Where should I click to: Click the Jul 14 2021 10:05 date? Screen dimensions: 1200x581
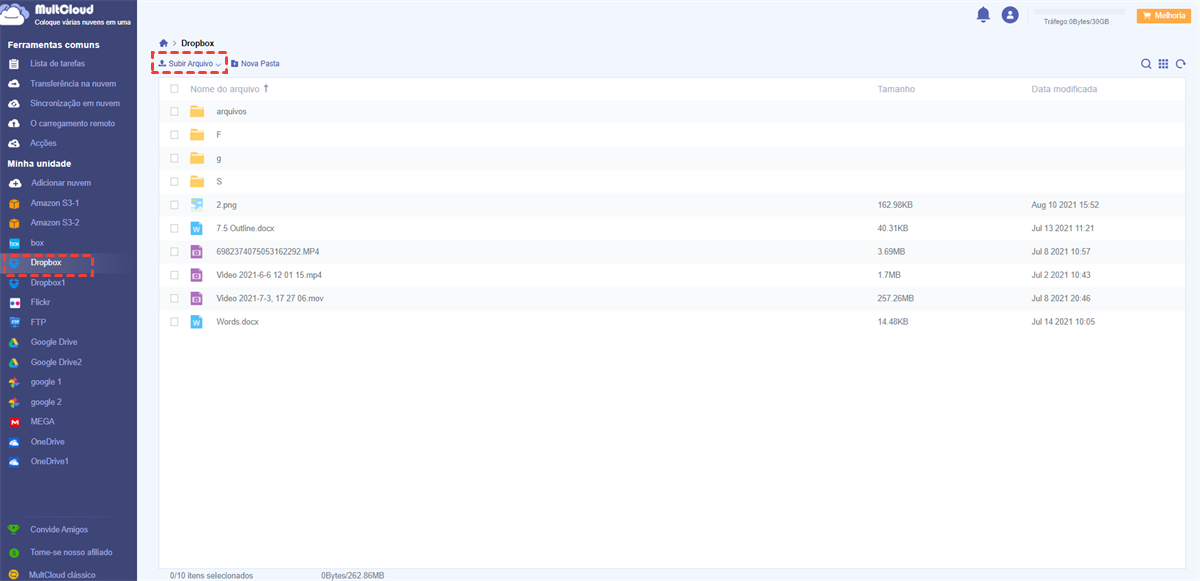pyautogui.click(x=1063, y=322)
